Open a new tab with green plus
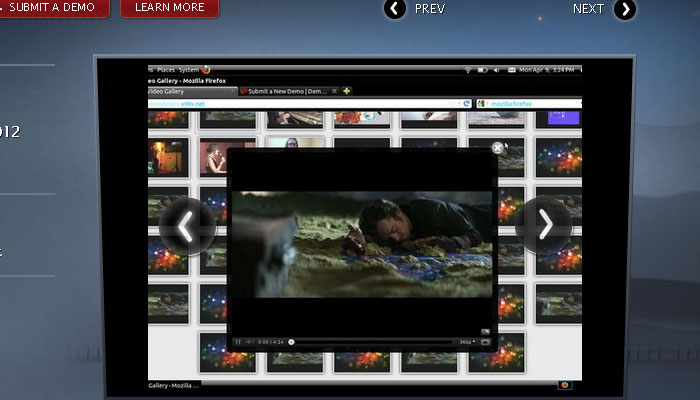The height and width of the screenshot is (400, 700). [x=346, y=91]
